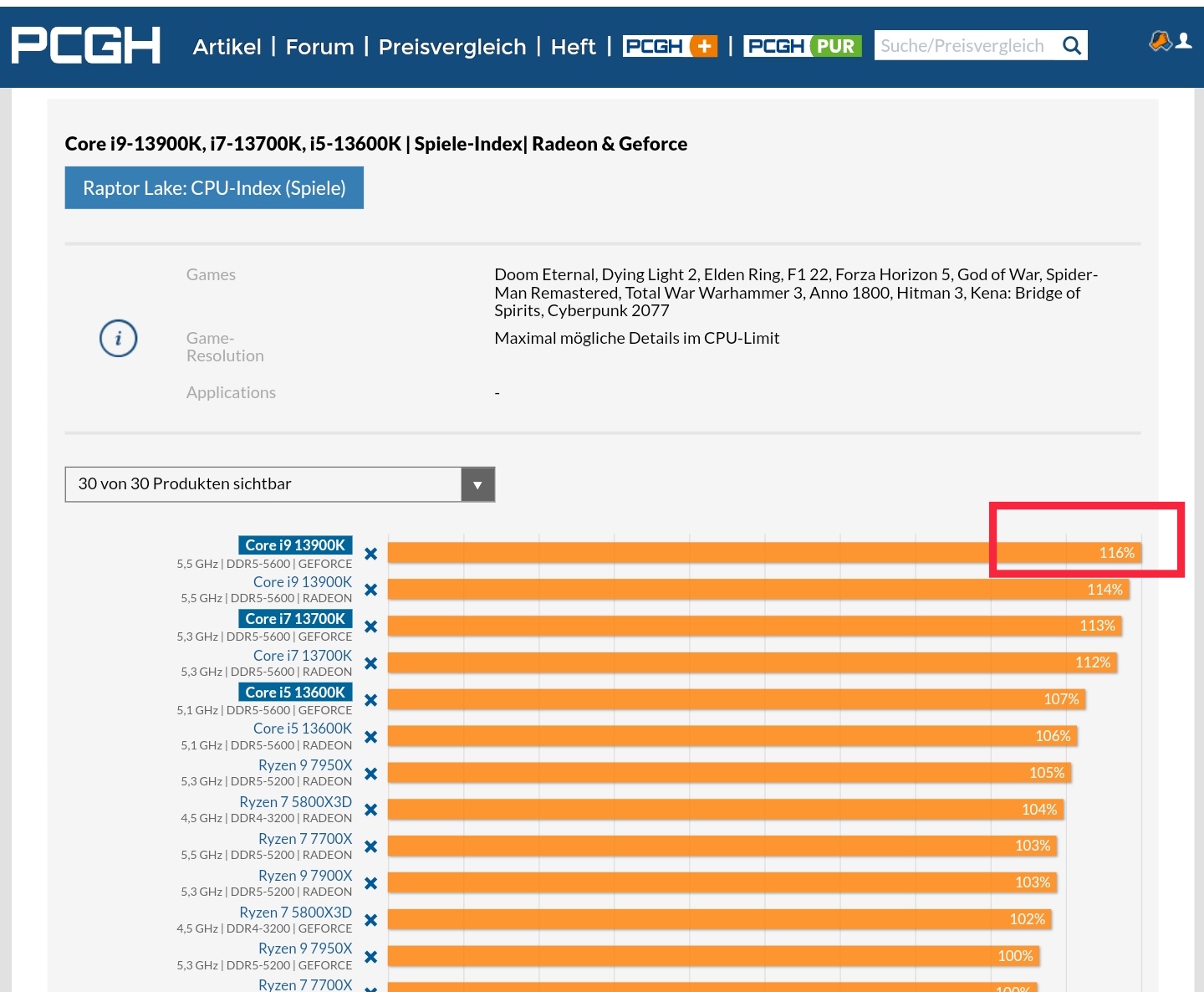
Task: Click the PCGH logo in the header
Action: pyautogui.click(x=85, y=45)
